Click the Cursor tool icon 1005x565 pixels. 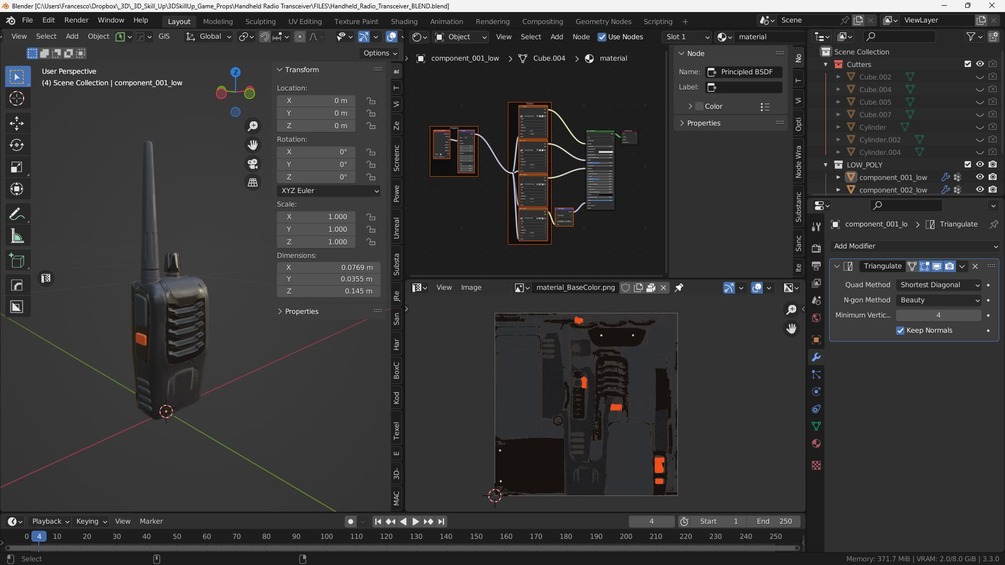(x=17, y=98)
